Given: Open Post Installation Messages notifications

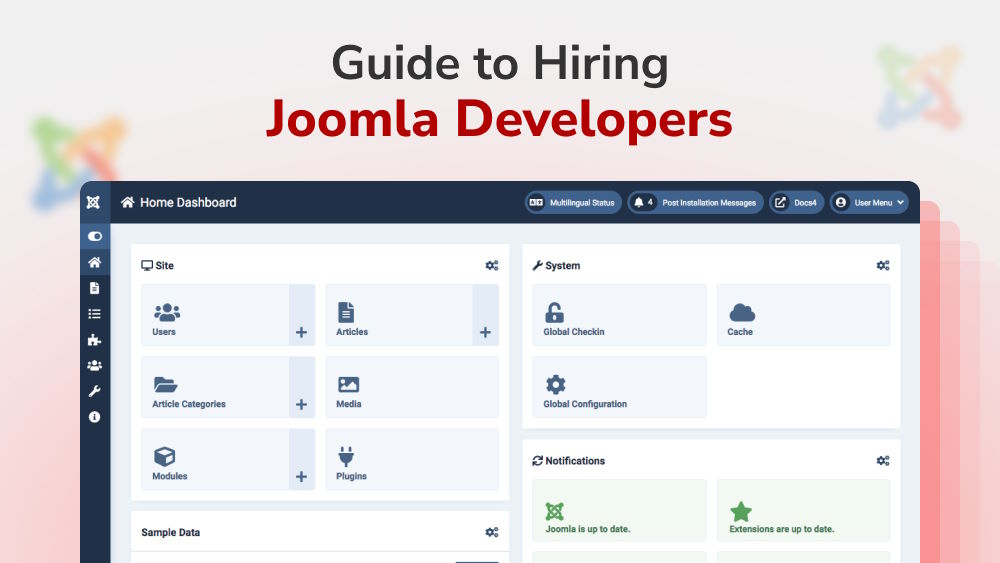Looking at the screenshot, I should [695, 203].
